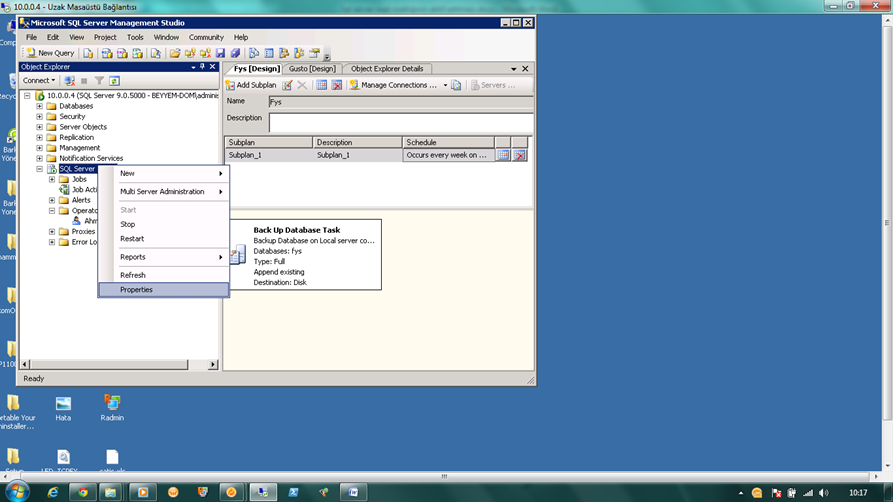Switch to the Gusto [Design] tab
The width and height of the screenshot is (893, 502).
tap(312, 68)
